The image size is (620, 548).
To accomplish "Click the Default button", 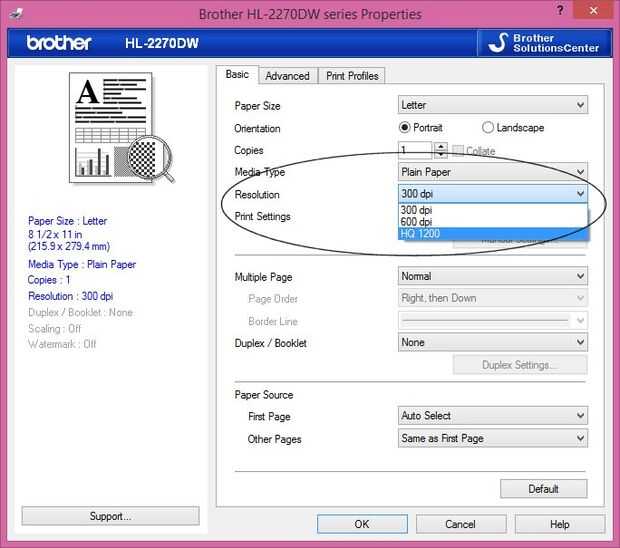I will pyautogui.click(x=543, y=489).
